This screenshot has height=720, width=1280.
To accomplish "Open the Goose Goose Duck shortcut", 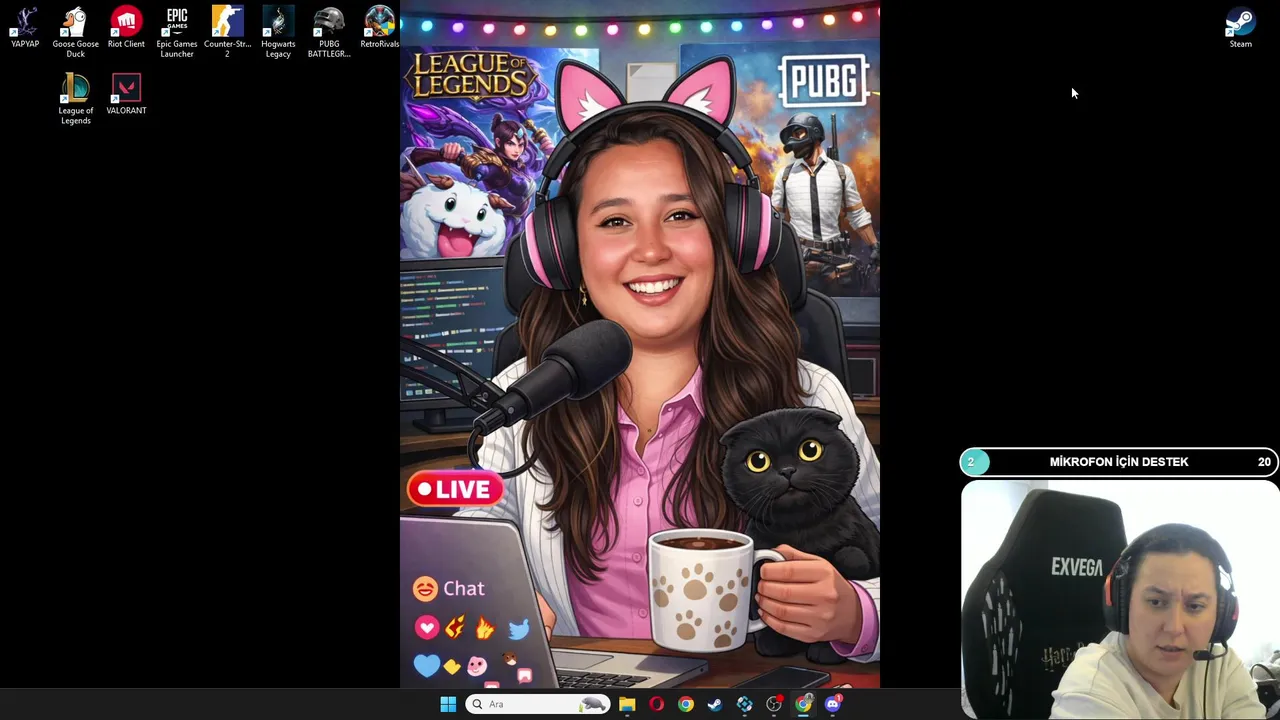I will pos(75,32).
